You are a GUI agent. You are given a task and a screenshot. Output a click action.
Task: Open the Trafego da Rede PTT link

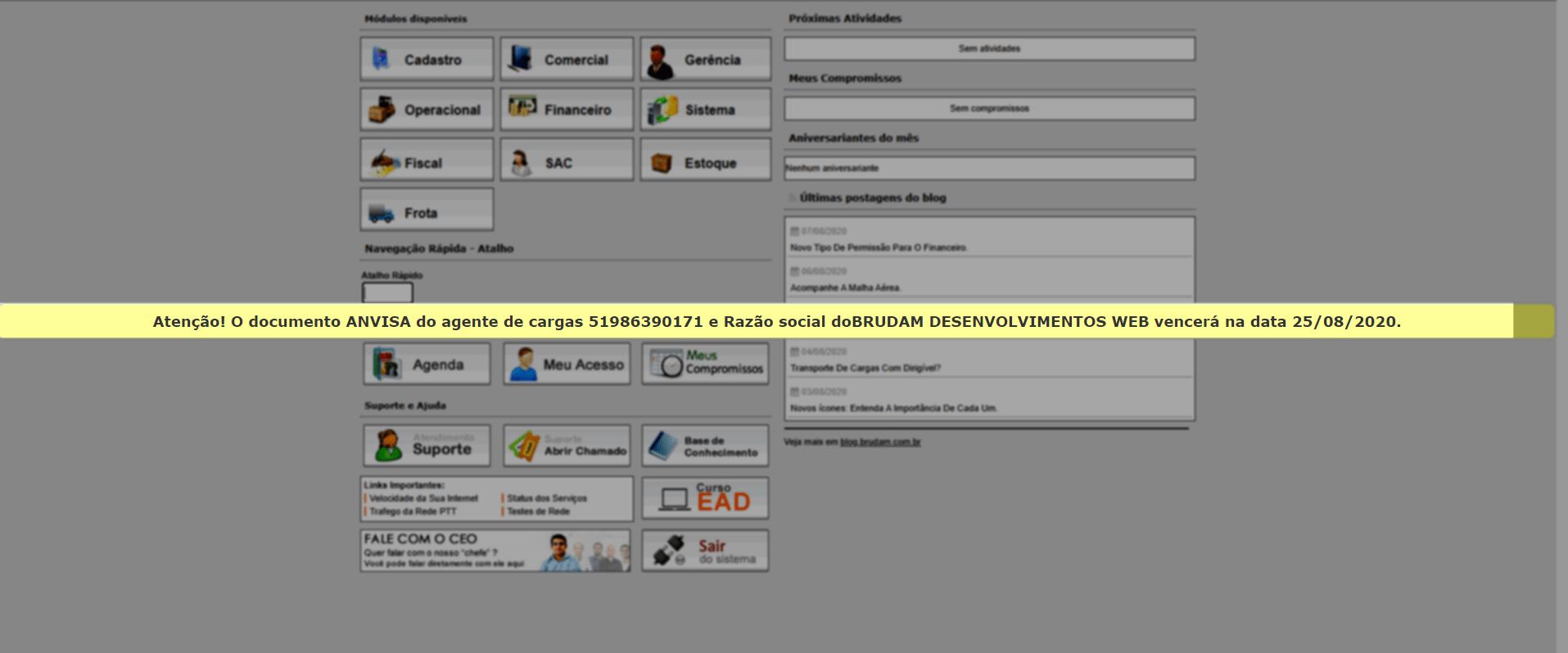413,511
